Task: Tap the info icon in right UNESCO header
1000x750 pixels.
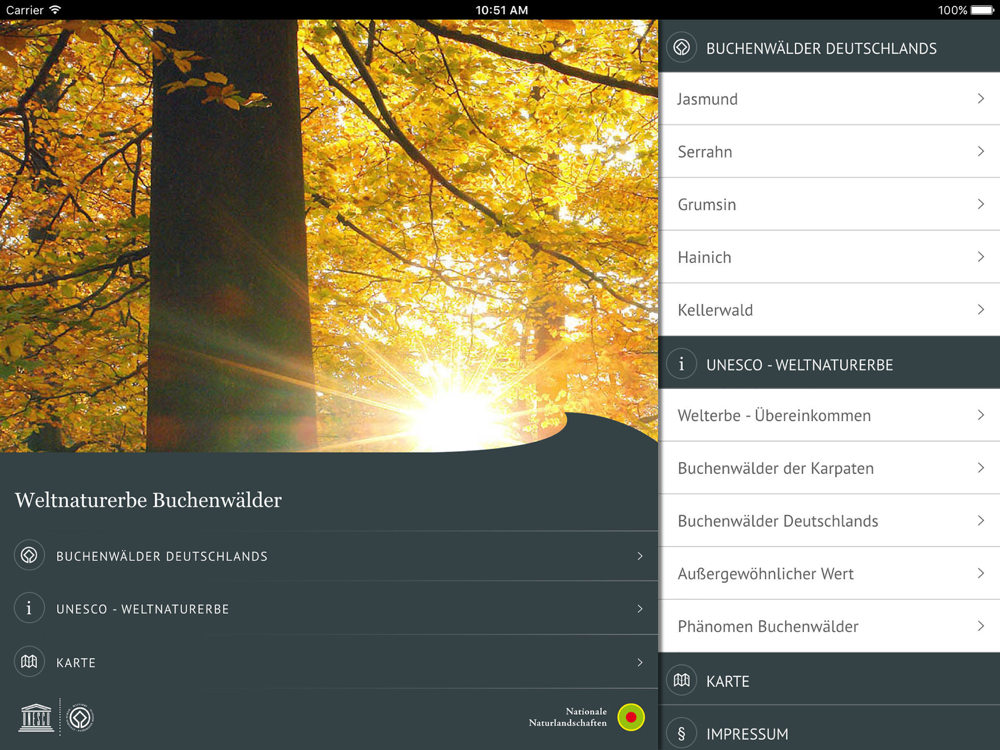Action: click(x=681, y=364)
